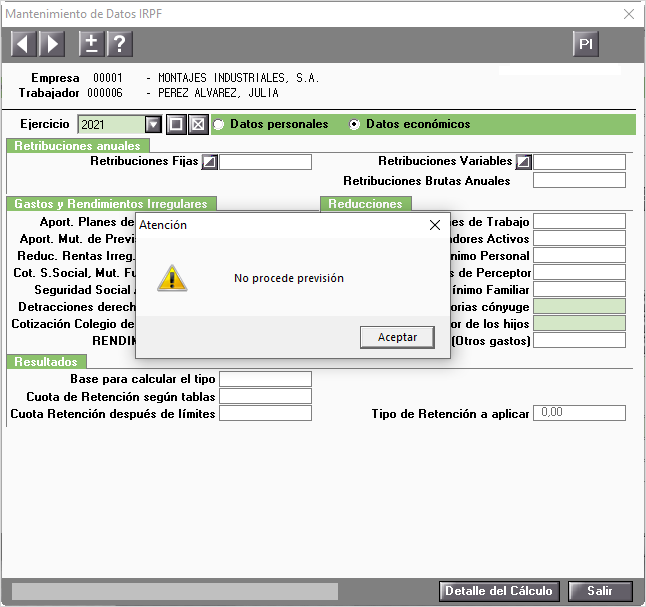Click the empty square icon next to Ejercicio
Screen dimensions: 646x607
[x=176, y=124]
